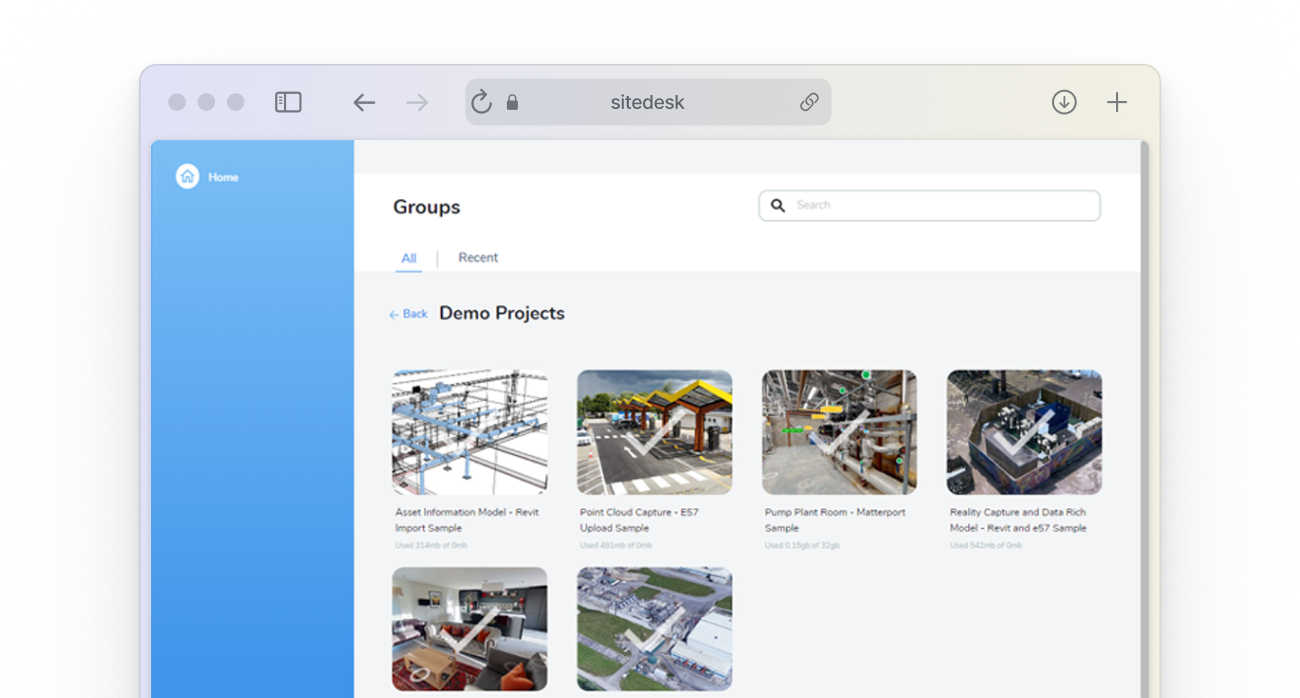Screen dimensions: 1300x698
Task: Reload the page with refresh icon
Action: coord(481,102)
